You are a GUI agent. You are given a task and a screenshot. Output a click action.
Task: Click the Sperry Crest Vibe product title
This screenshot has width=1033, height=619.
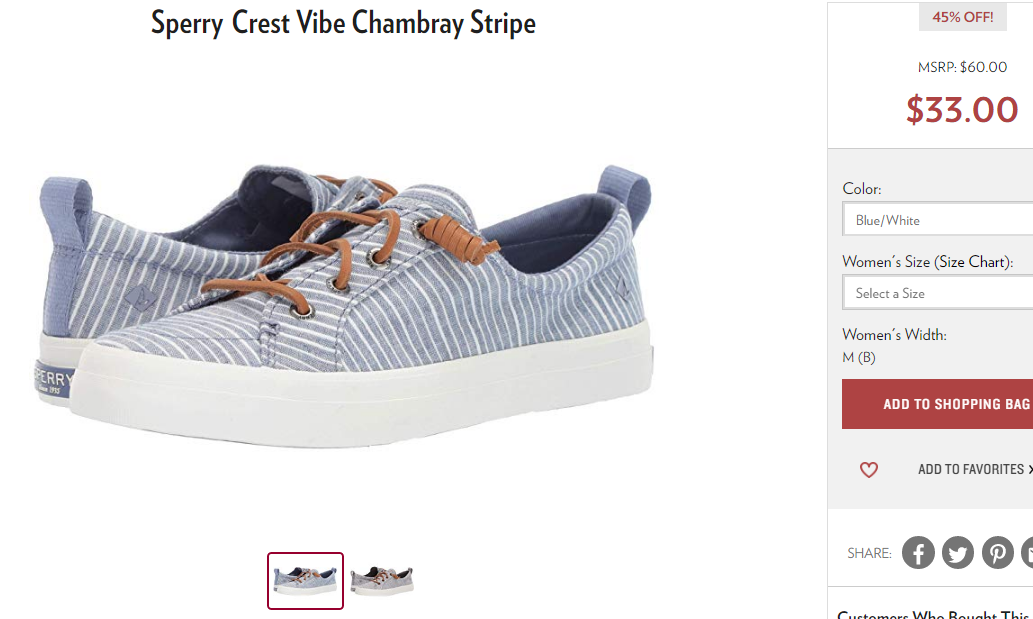click(343, 23)
